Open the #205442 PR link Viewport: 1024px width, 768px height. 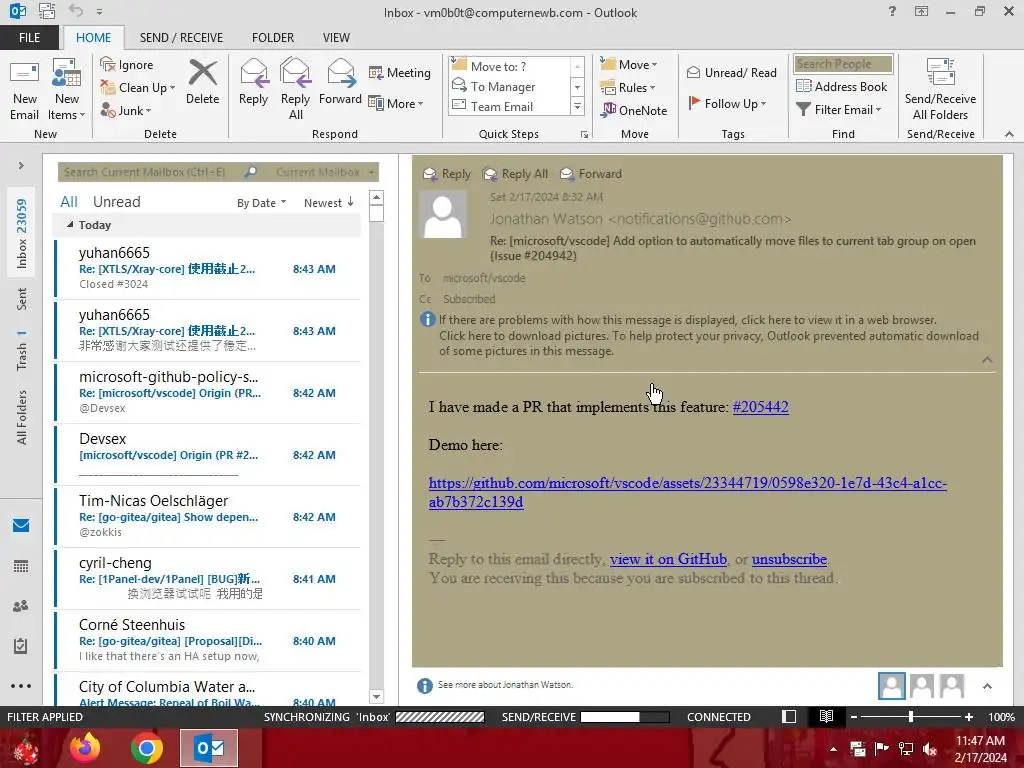(760, 407)
